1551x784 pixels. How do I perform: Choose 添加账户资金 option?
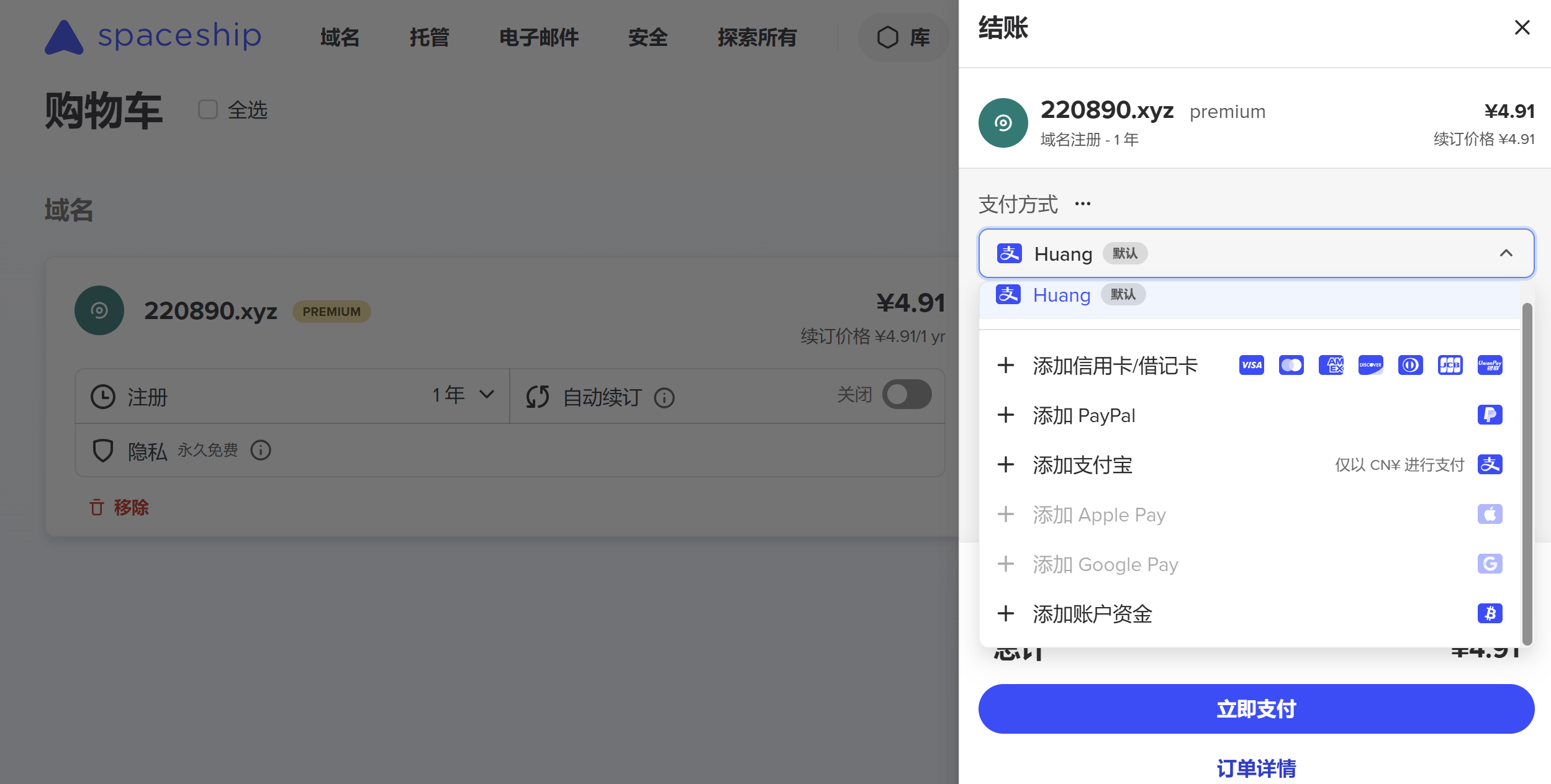pyautogui.click(x=1249, y=613)
